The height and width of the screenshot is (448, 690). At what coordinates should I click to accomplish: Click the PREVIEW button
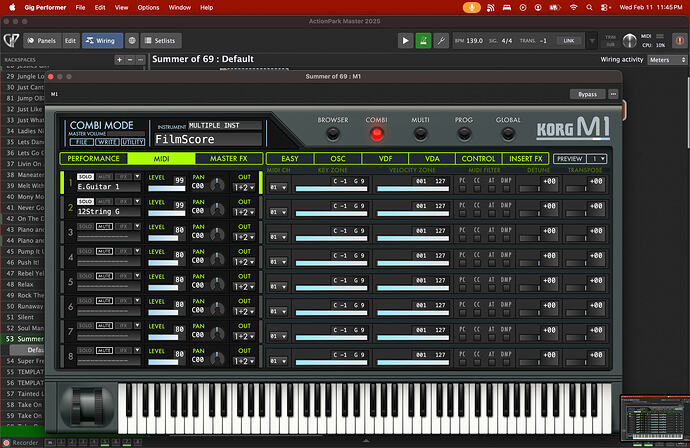(570, 159)
